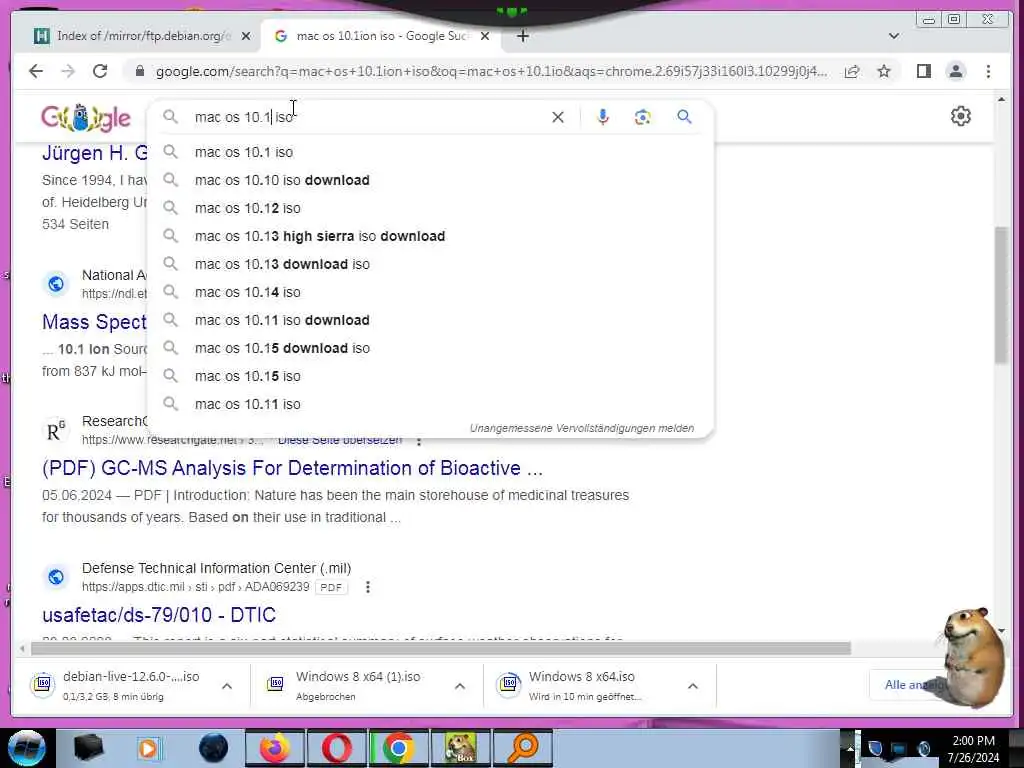Viewport: 1024px width, 768px height.
Task: Open more options for ResearchGate result
Action: coord(419,441)
